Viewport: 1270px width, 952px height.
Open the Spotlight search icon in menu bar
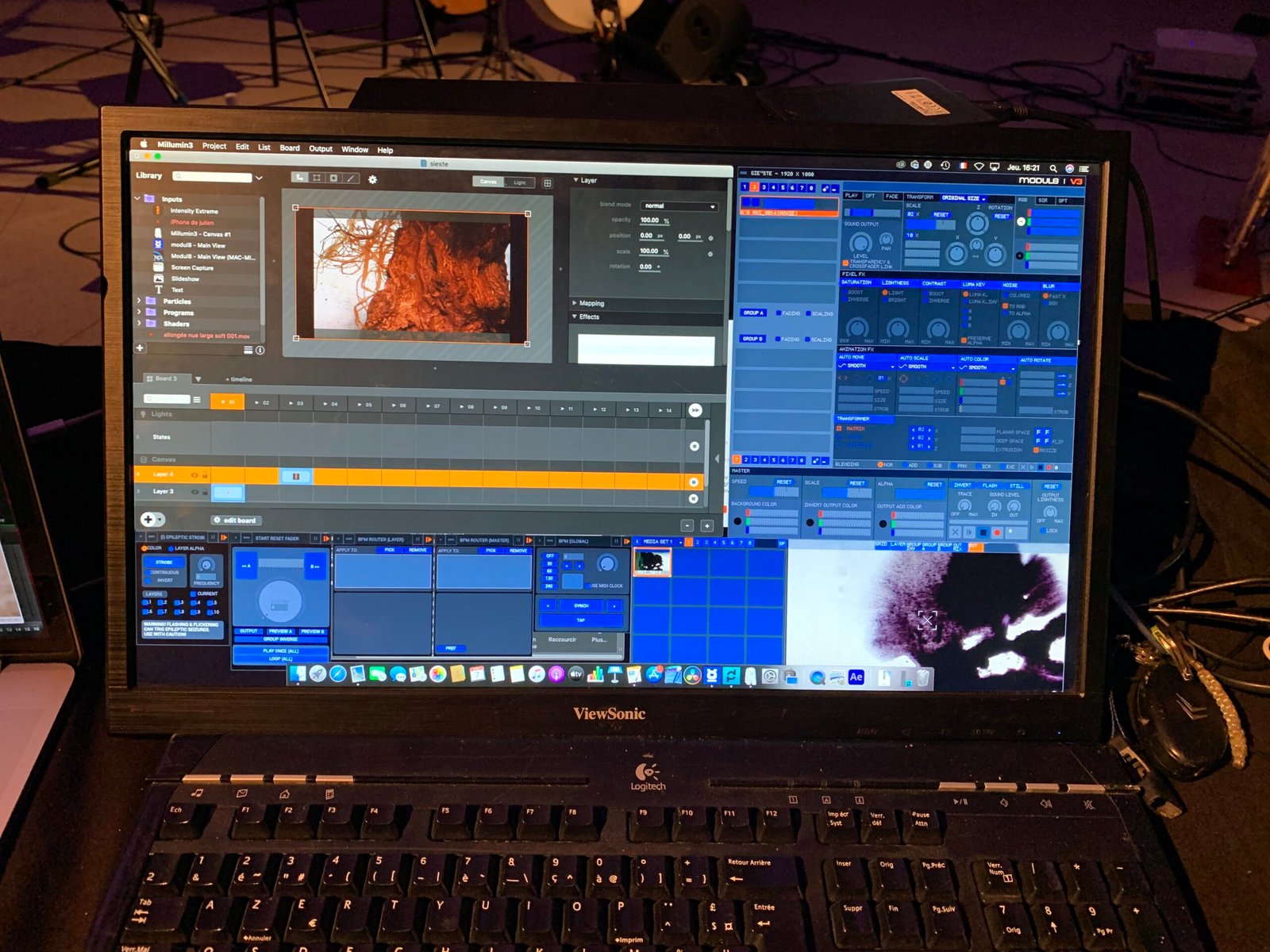1053,168
